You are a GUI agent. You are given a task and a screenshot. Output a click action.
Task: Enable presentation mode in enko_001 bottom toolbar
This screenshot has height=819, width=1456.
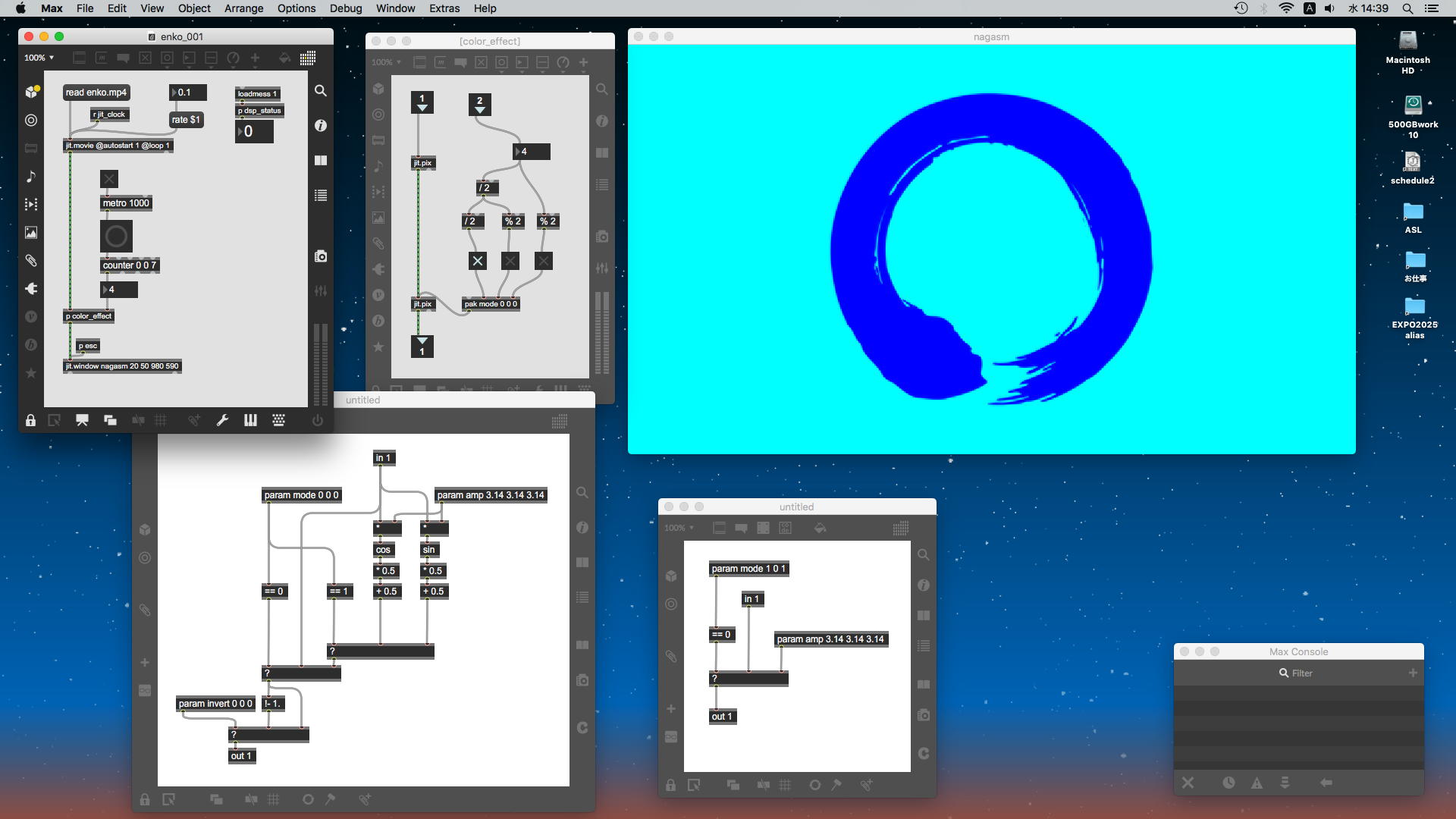pos(82,420)
